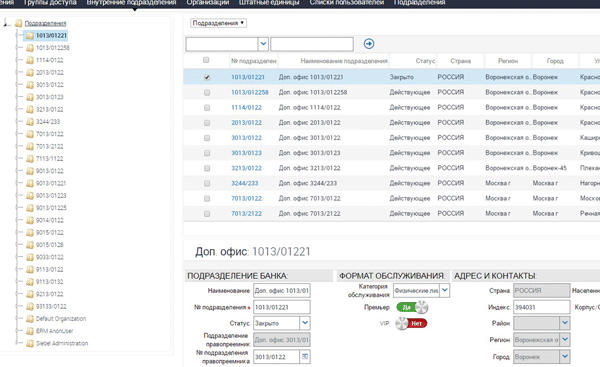
Task: Click folder icon of 93133/0122 node
Action: (x=30, y=307)
